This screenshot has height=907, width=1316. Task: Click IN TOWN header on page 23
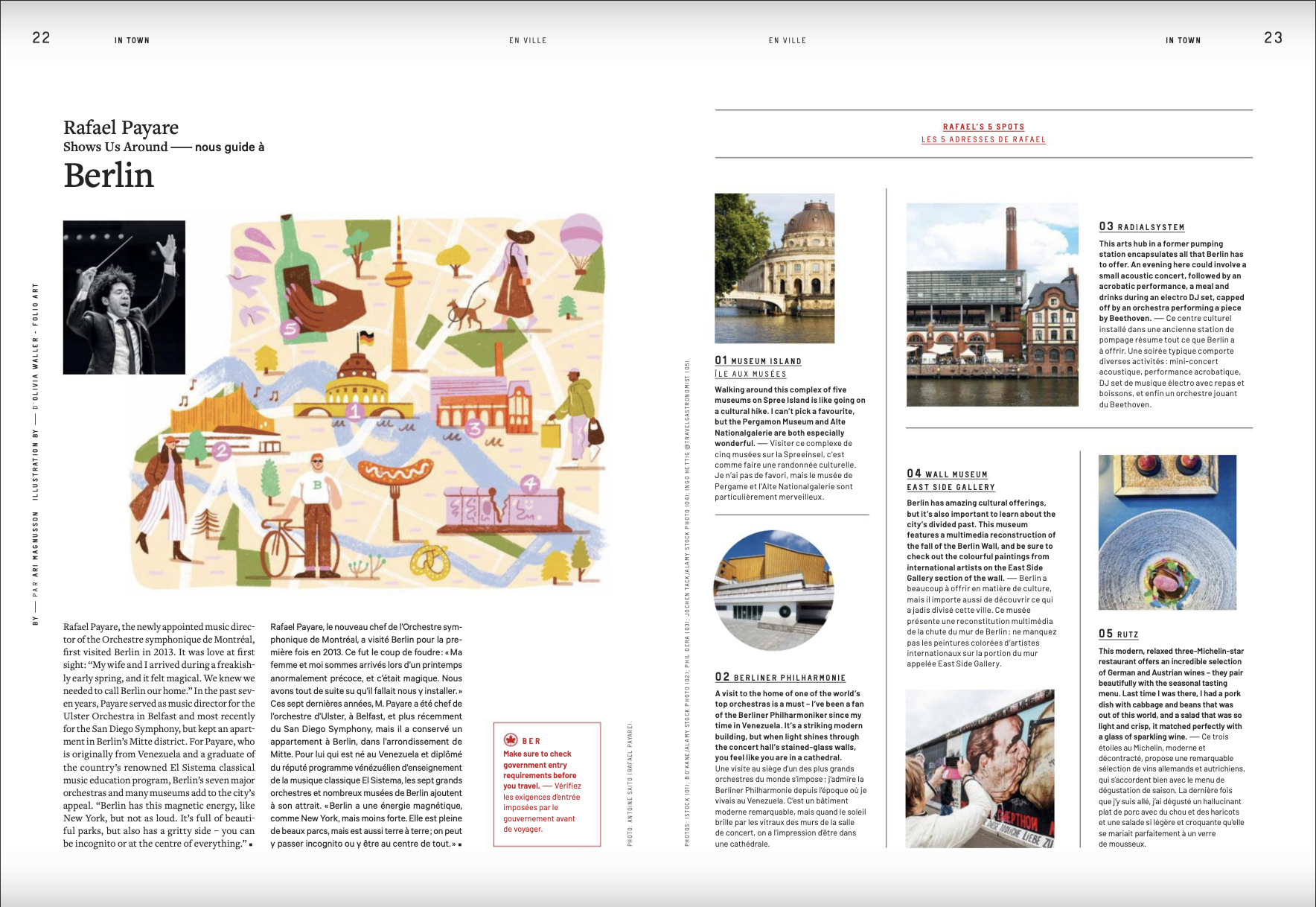pos(1184,40)
